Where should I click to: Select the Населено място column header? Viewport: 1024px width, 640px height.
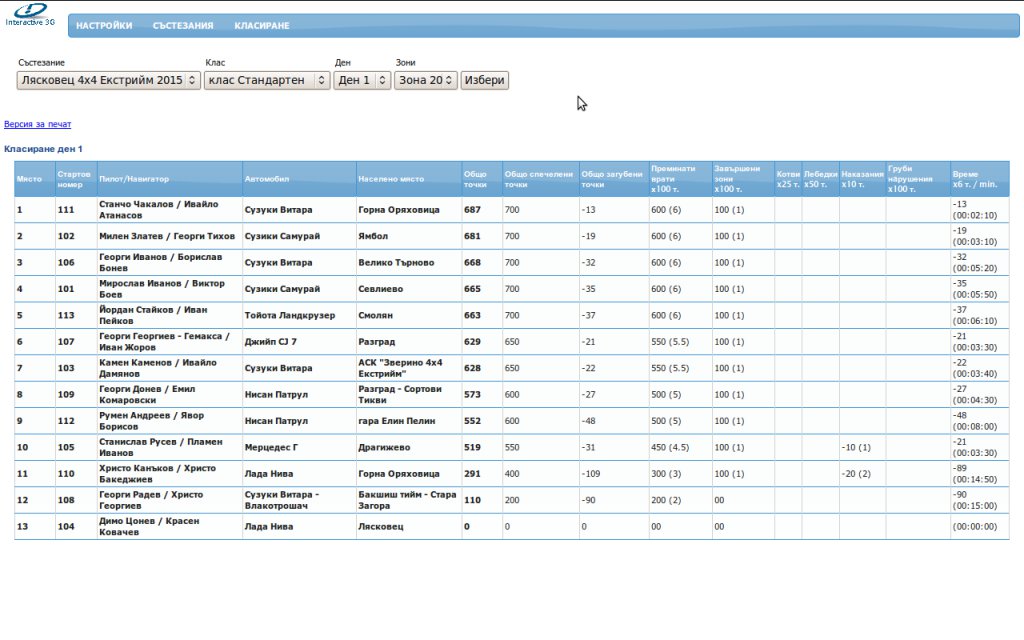[x=391, y=179]
